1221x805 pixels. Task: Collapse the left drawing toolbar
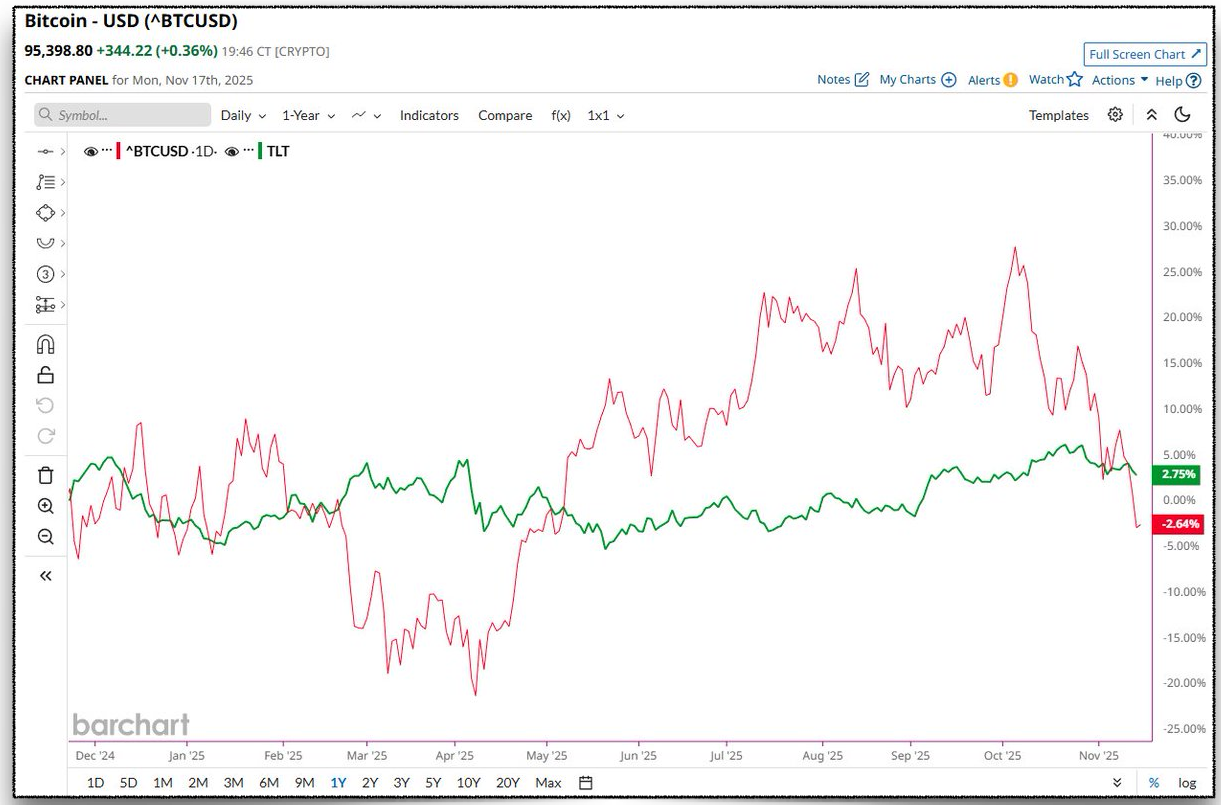coord(45,575)
